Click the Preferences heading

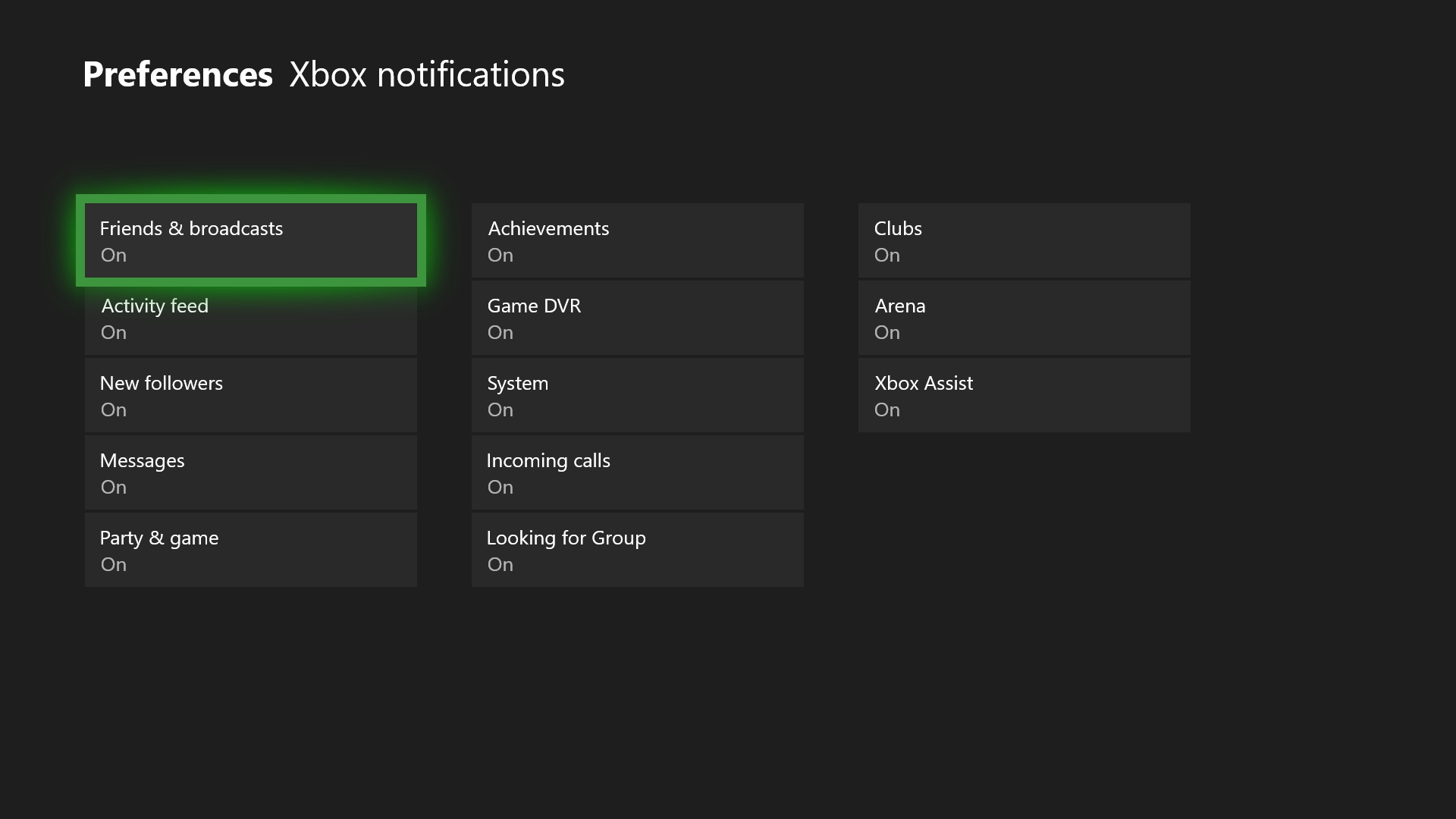pyautogui.click(x=177, y=74)
